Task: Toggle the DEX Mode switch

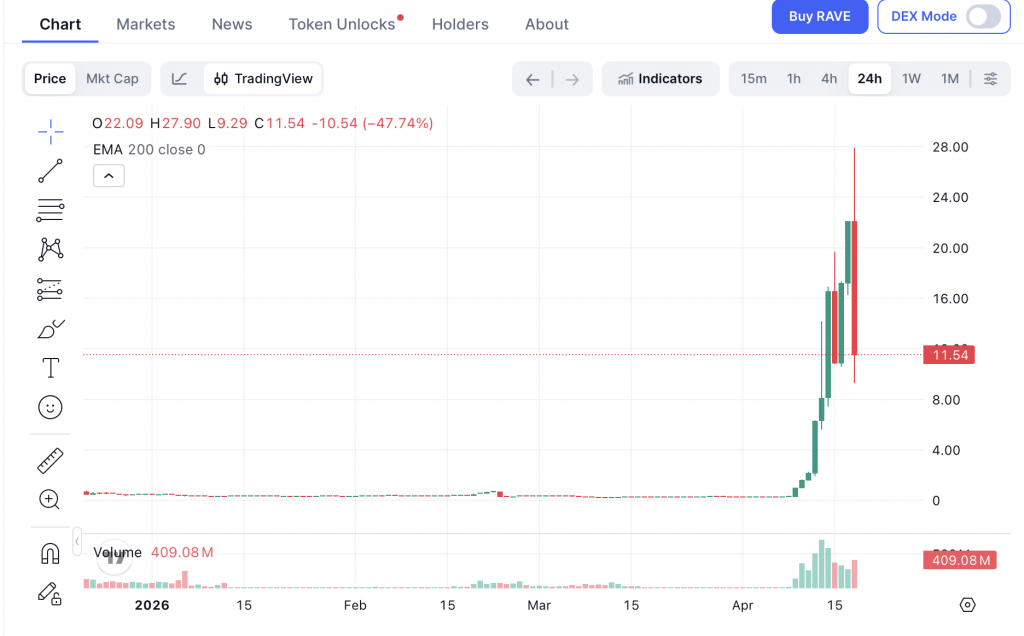Action: (982, 17)
